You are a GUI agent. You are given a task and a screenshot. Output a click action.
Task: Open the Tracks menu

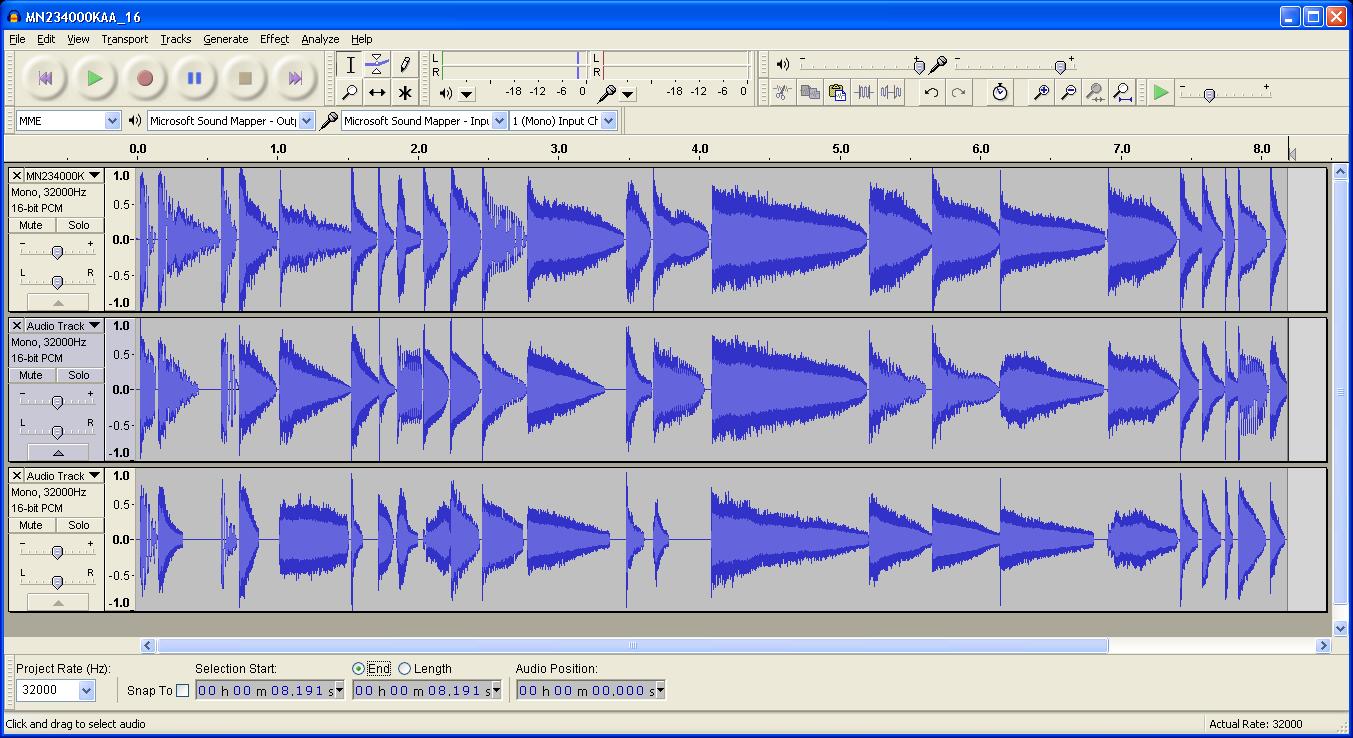click(175, 39)
